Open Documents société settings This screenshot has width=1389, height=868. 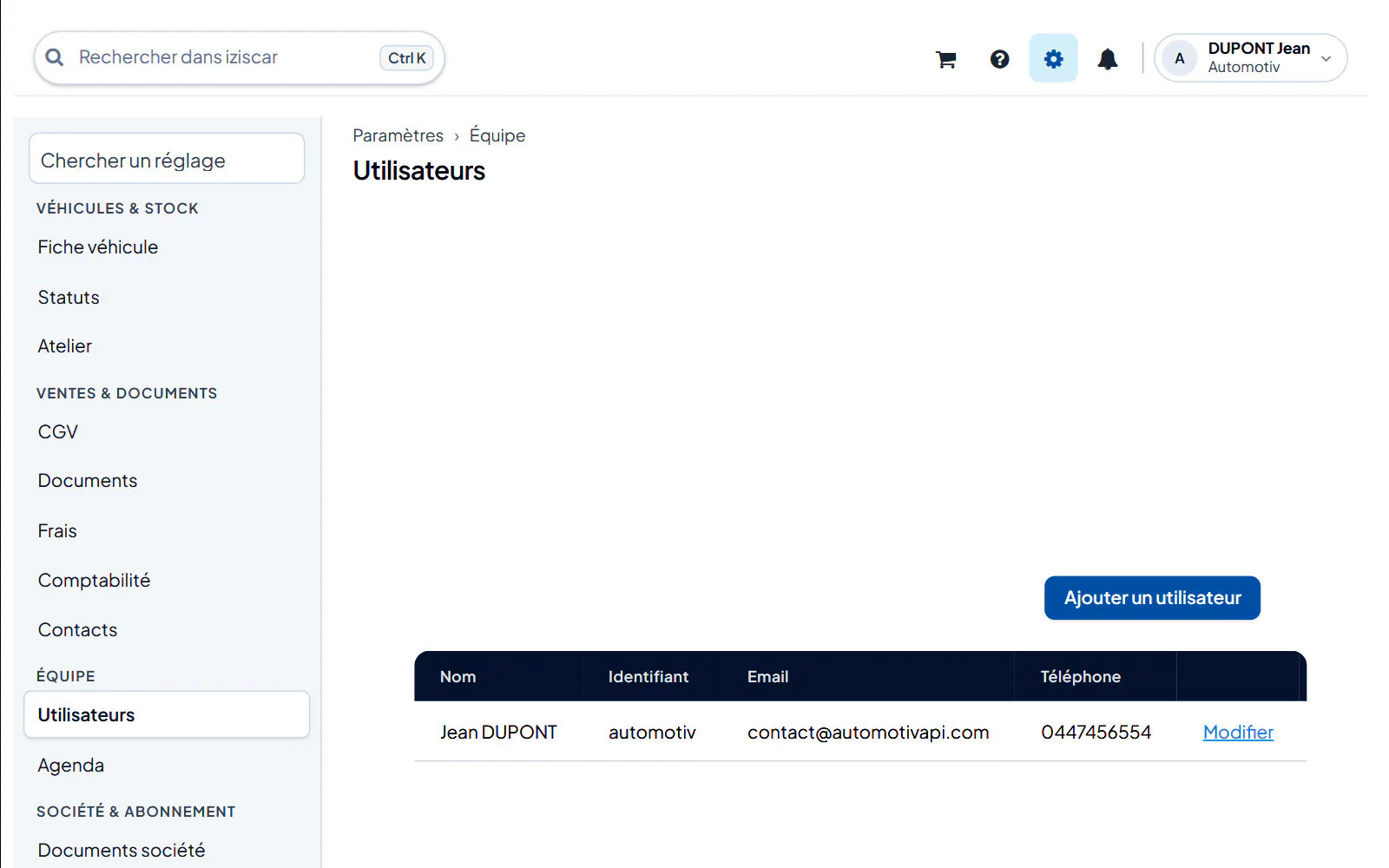pos(122,851)
